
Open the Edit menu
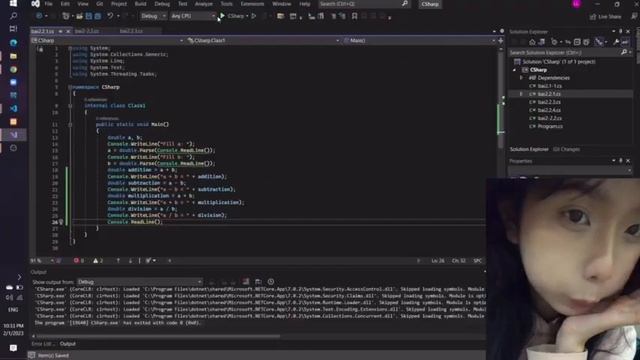[x=65, y=4]
